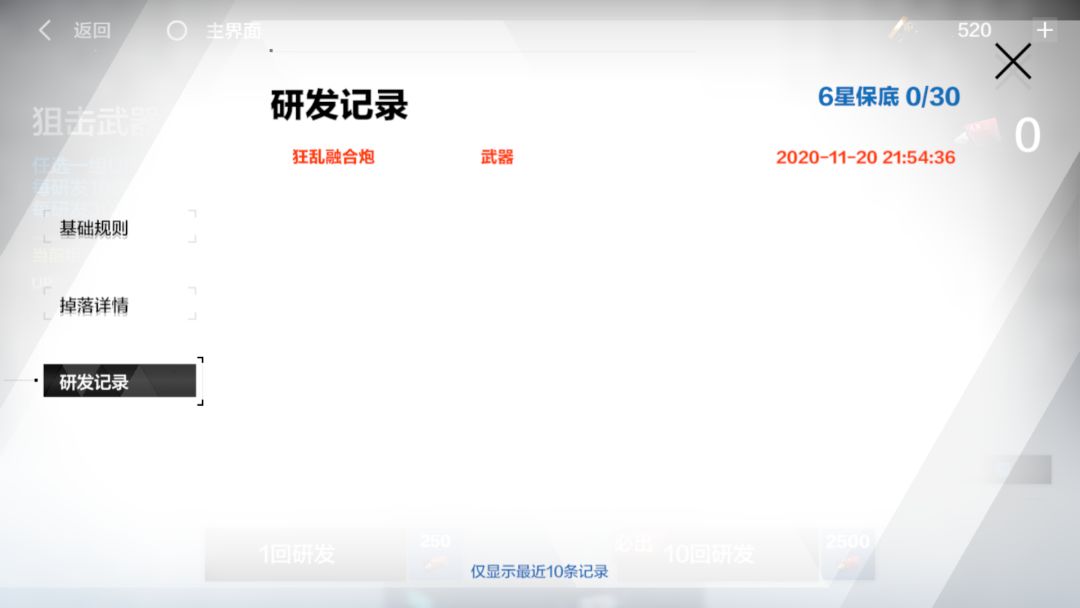
Task: Tap the 主界面 label
Action: pos(233,31)
